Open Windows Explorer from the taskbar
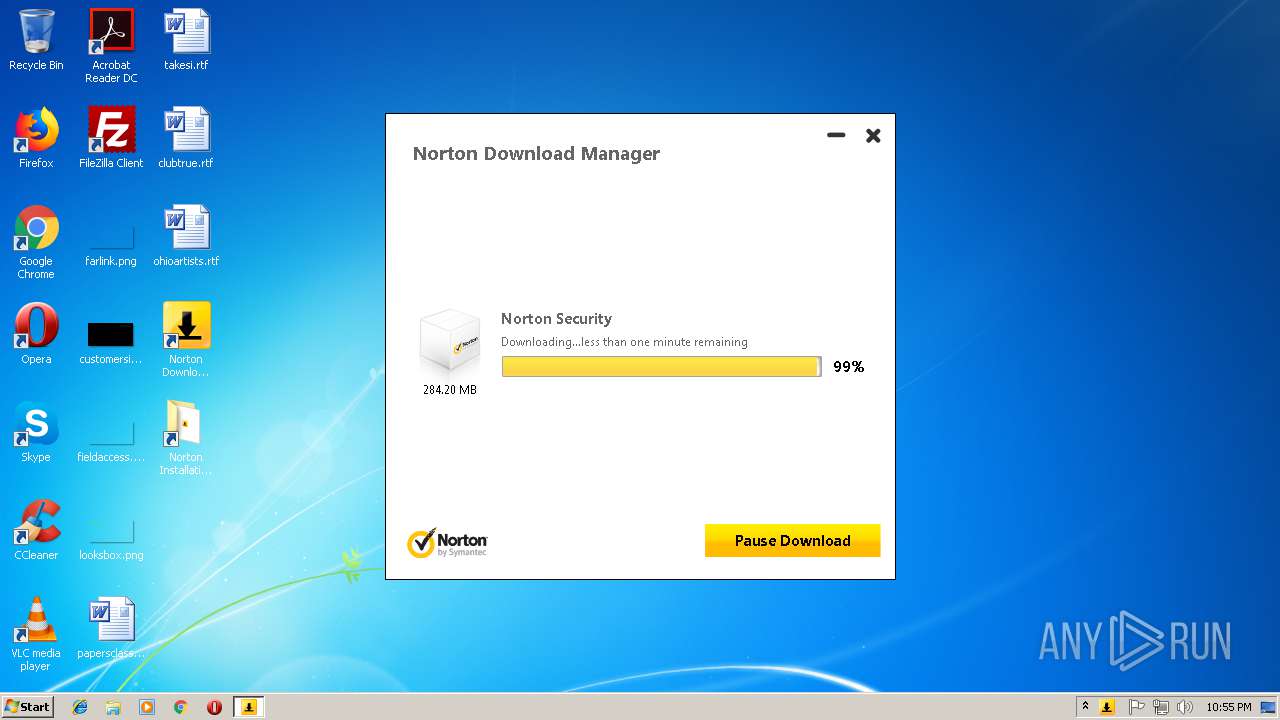 [113, 707]
